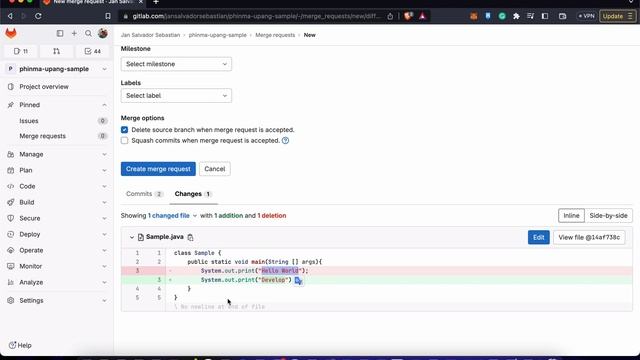640x360 pixels.
Task: Open the GitLab home logo
Action: point(11,33)
